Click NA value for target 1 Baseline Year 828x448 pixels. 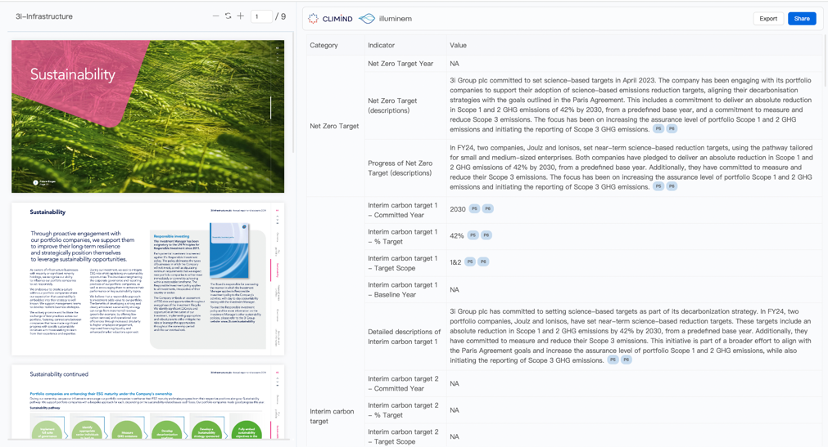click(454, 290)
